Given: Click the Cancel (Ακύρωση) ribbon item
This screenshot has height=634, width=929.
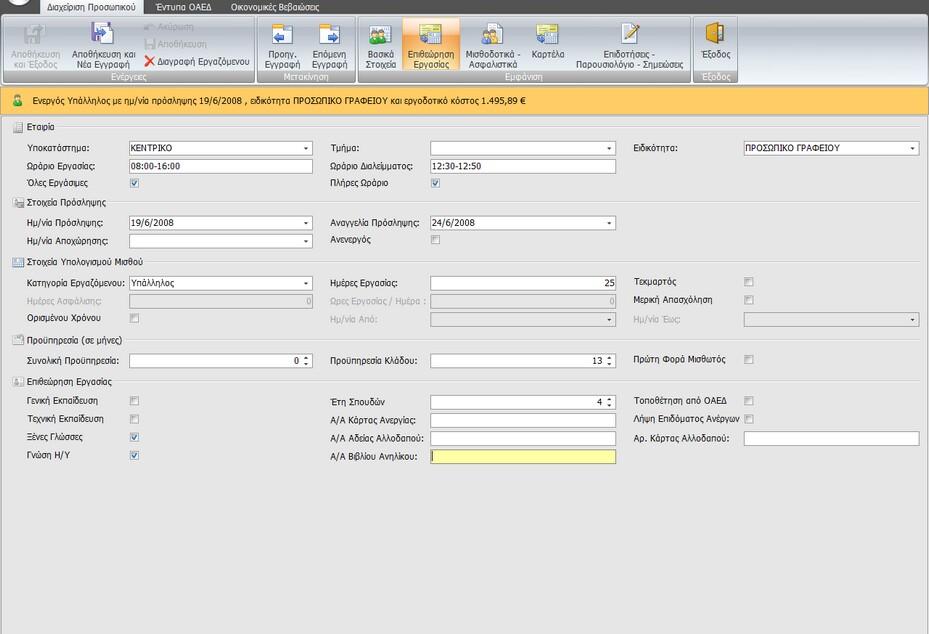Looking at the screenshot, I should pos(169,27).
